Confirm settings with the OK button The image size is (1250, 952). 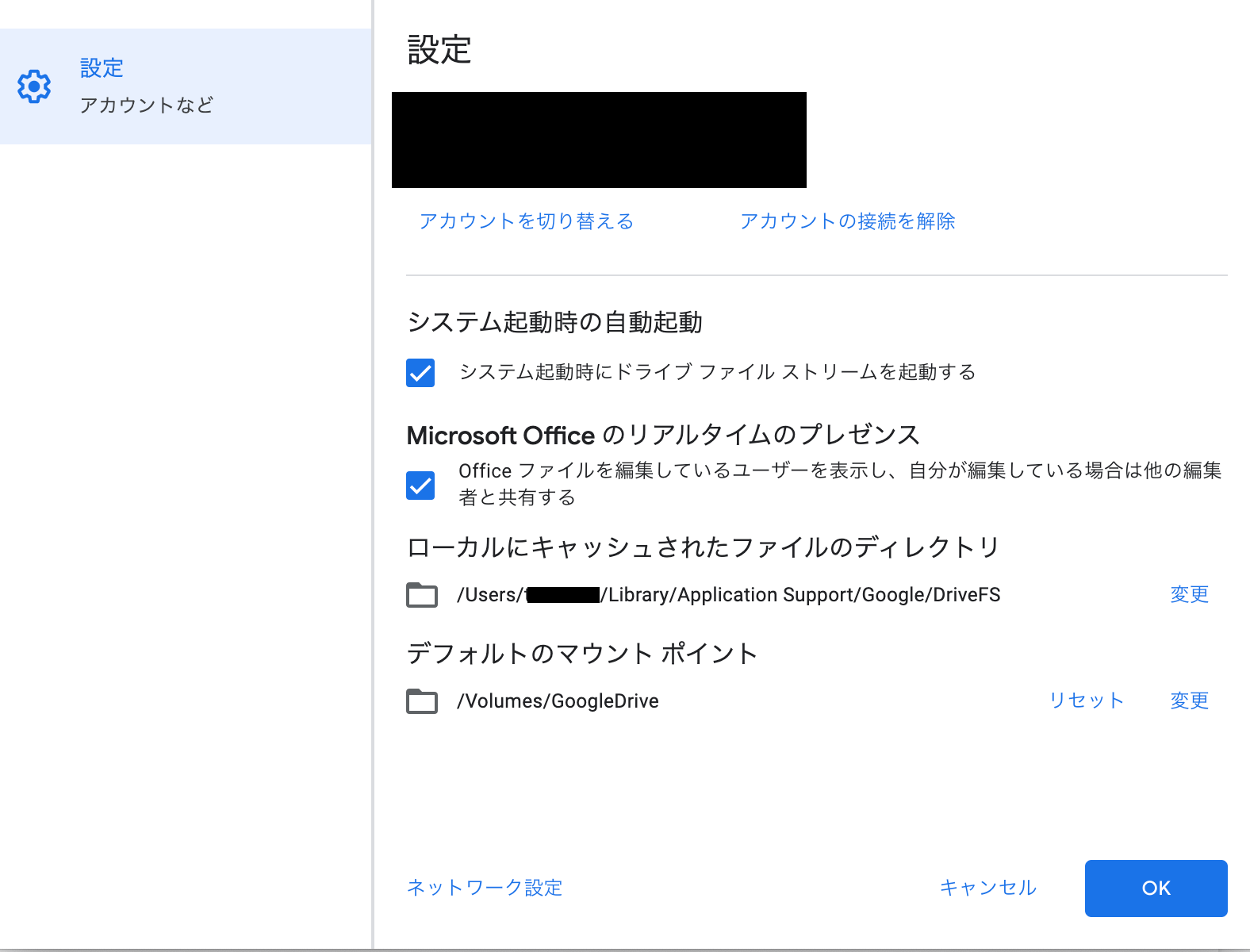tap(1156, 889)
